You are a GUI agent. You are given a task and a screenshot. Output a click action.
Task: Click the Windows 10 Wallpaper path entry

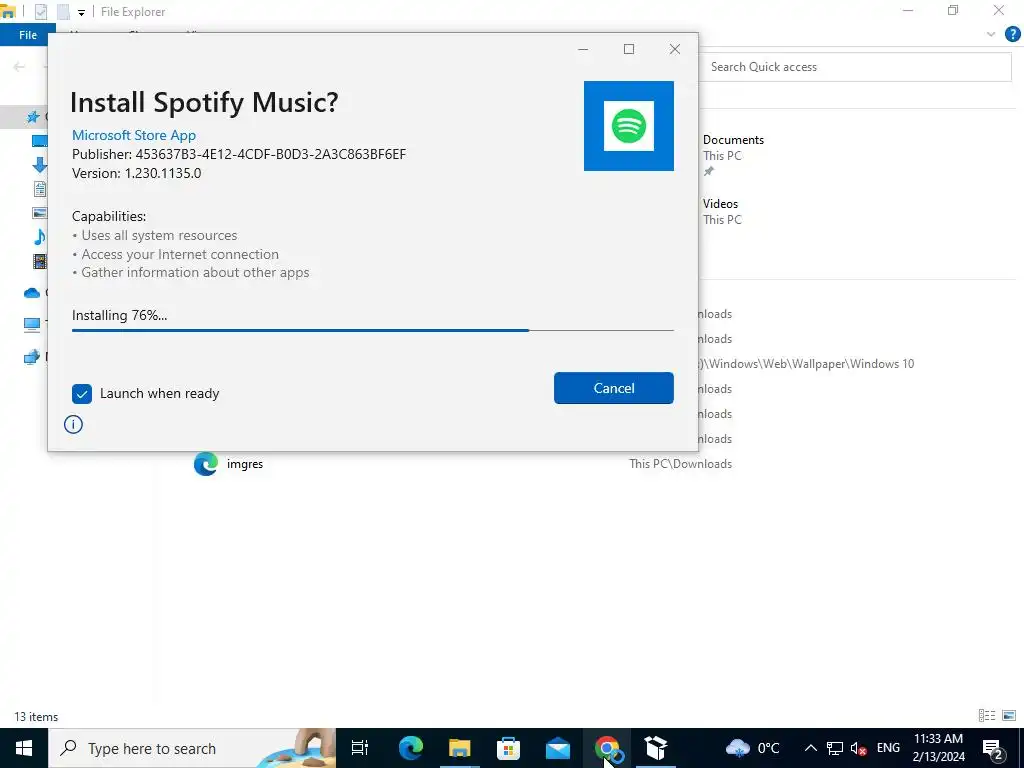tap(807, 364)
